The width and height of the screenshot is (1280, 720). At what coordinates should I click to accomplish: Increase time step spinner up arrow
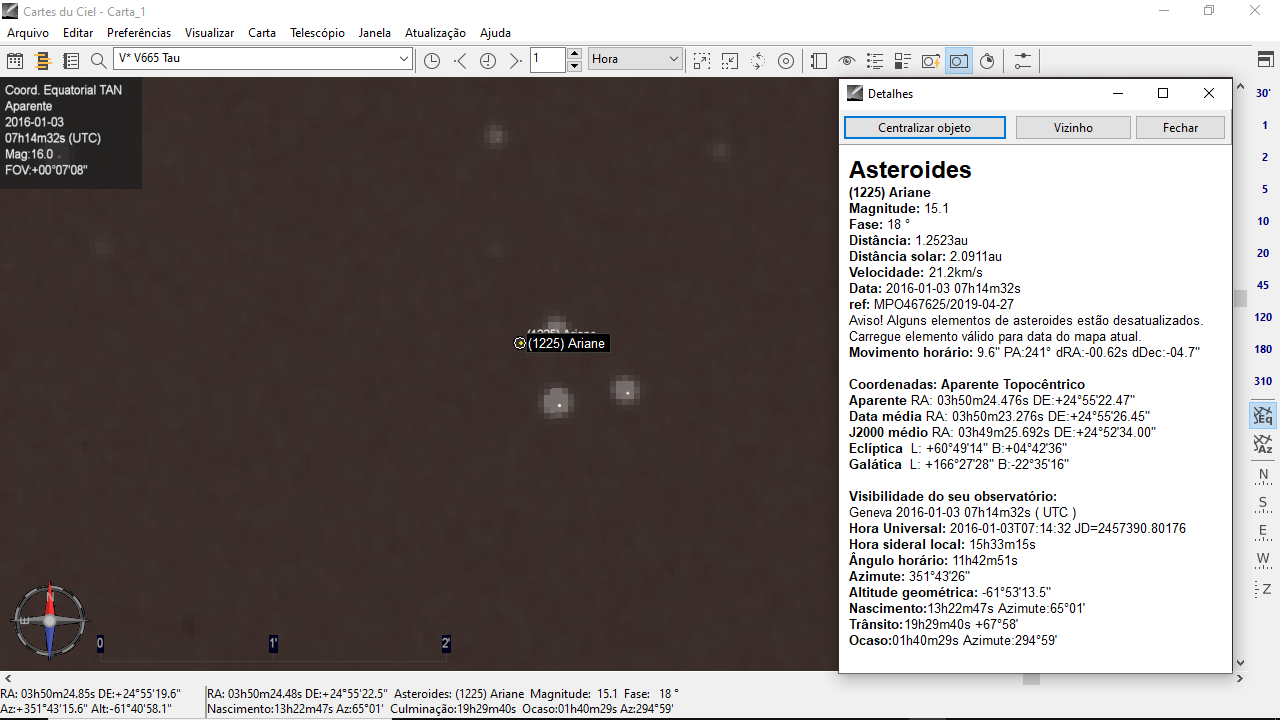574,54
